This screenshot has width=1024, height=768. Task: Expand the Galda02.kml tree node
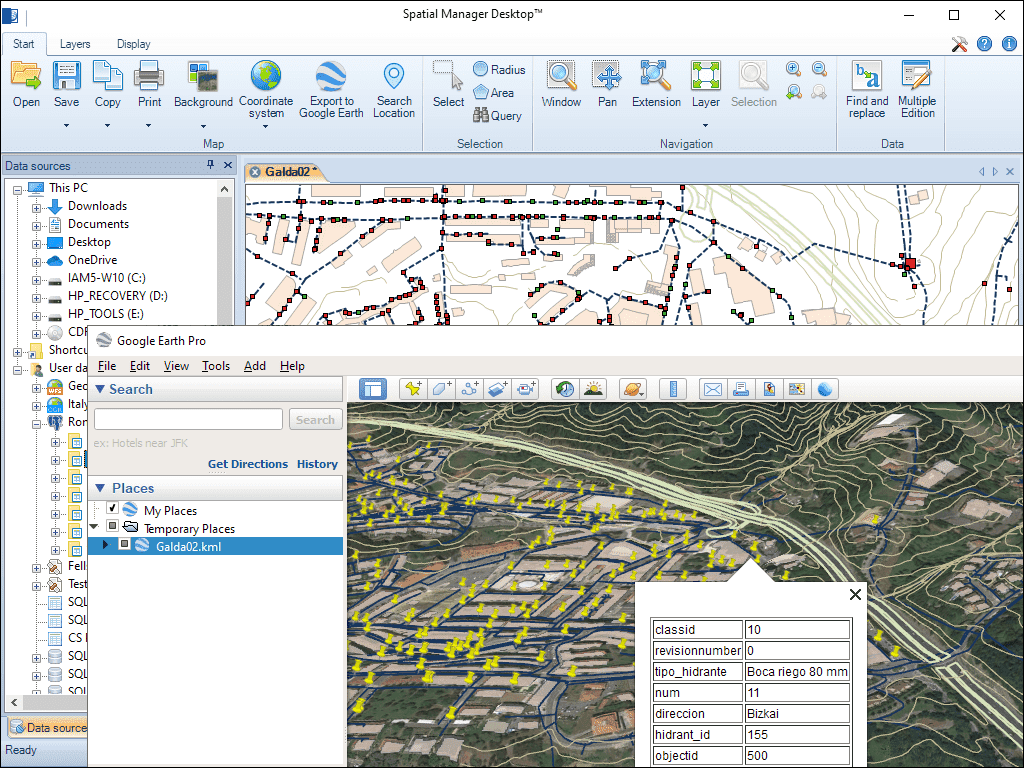[x=106, y=545]
